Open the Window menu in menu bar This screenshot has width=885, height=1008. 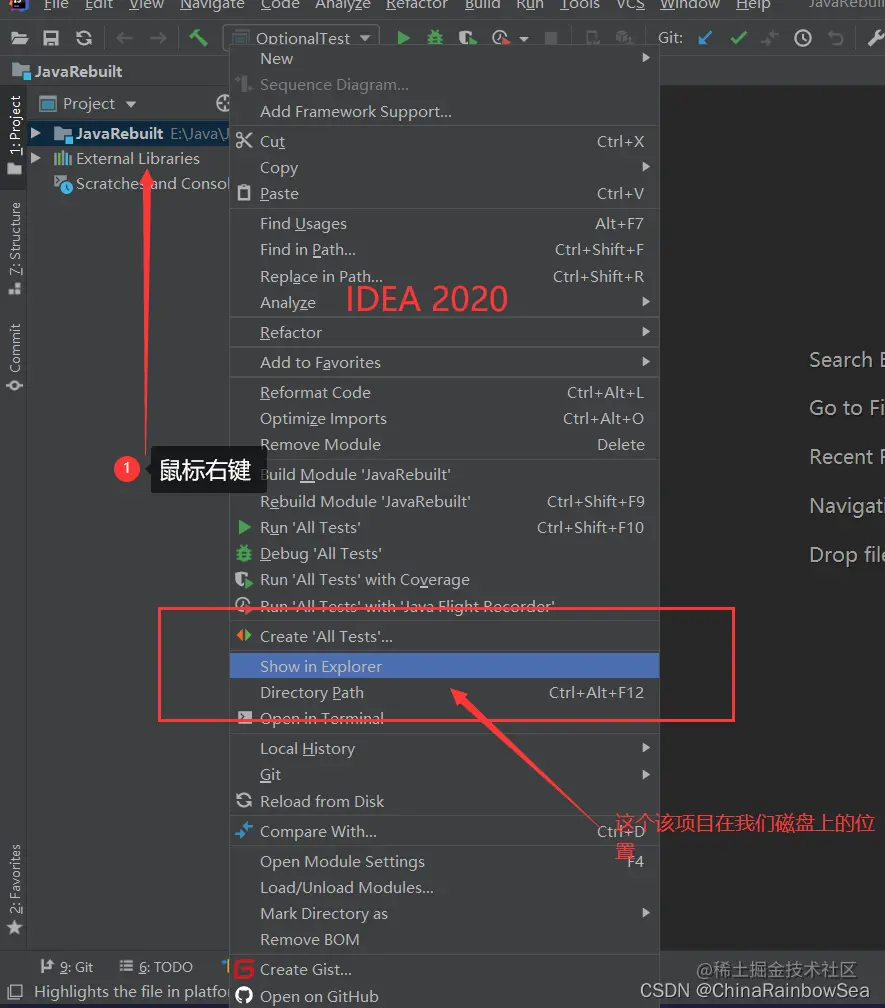(690, 5)
